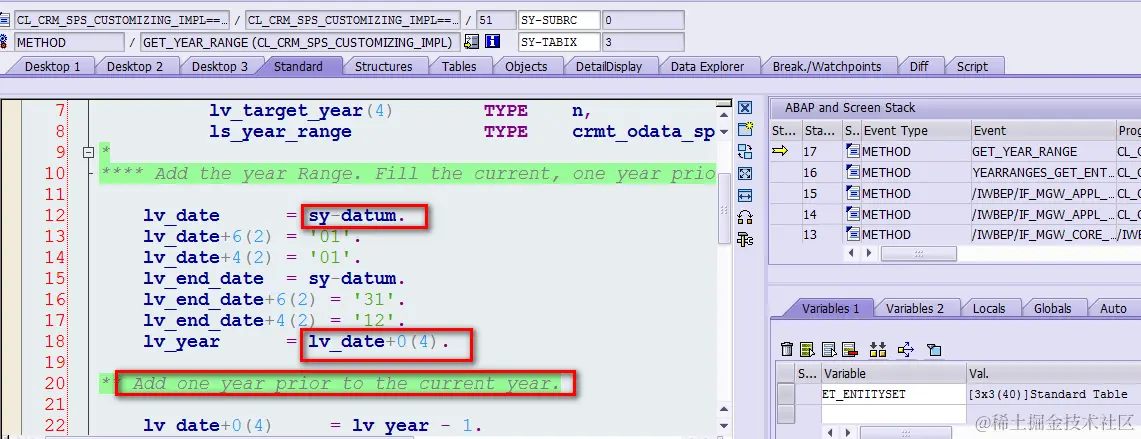Select the Variables 1 tab
1141x439 pixels.
pos(830,309)
